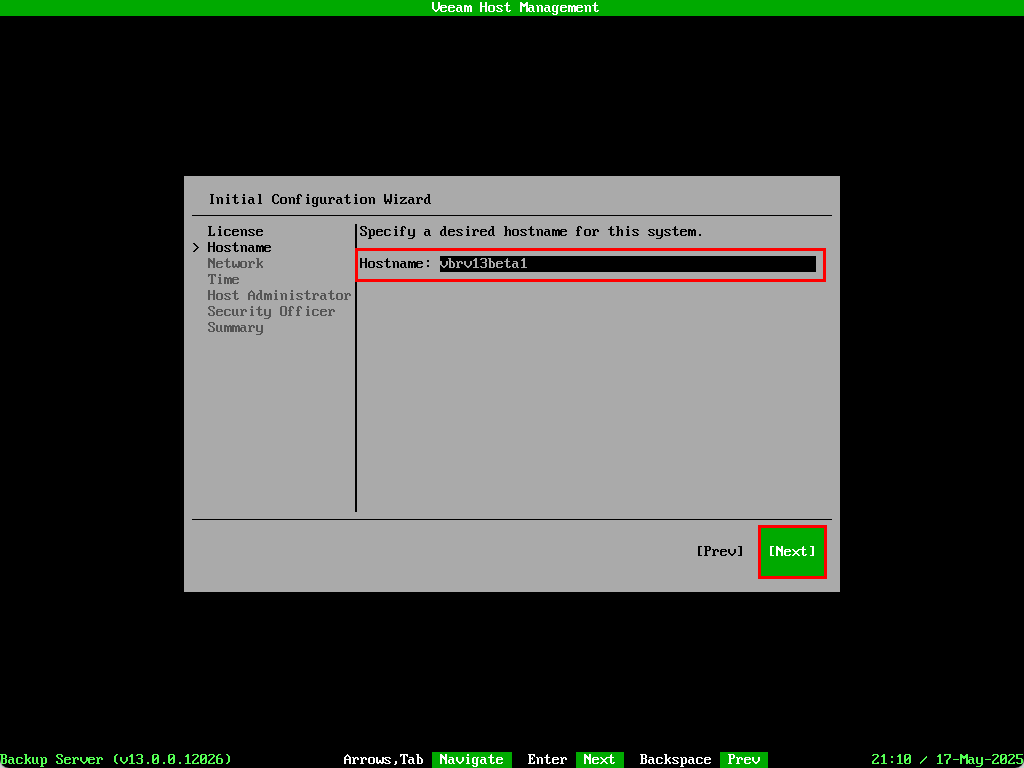Select the Hostname step in the sidebar
The height and width of the screenshot is (768, 1024).
(x=239, y=247)
